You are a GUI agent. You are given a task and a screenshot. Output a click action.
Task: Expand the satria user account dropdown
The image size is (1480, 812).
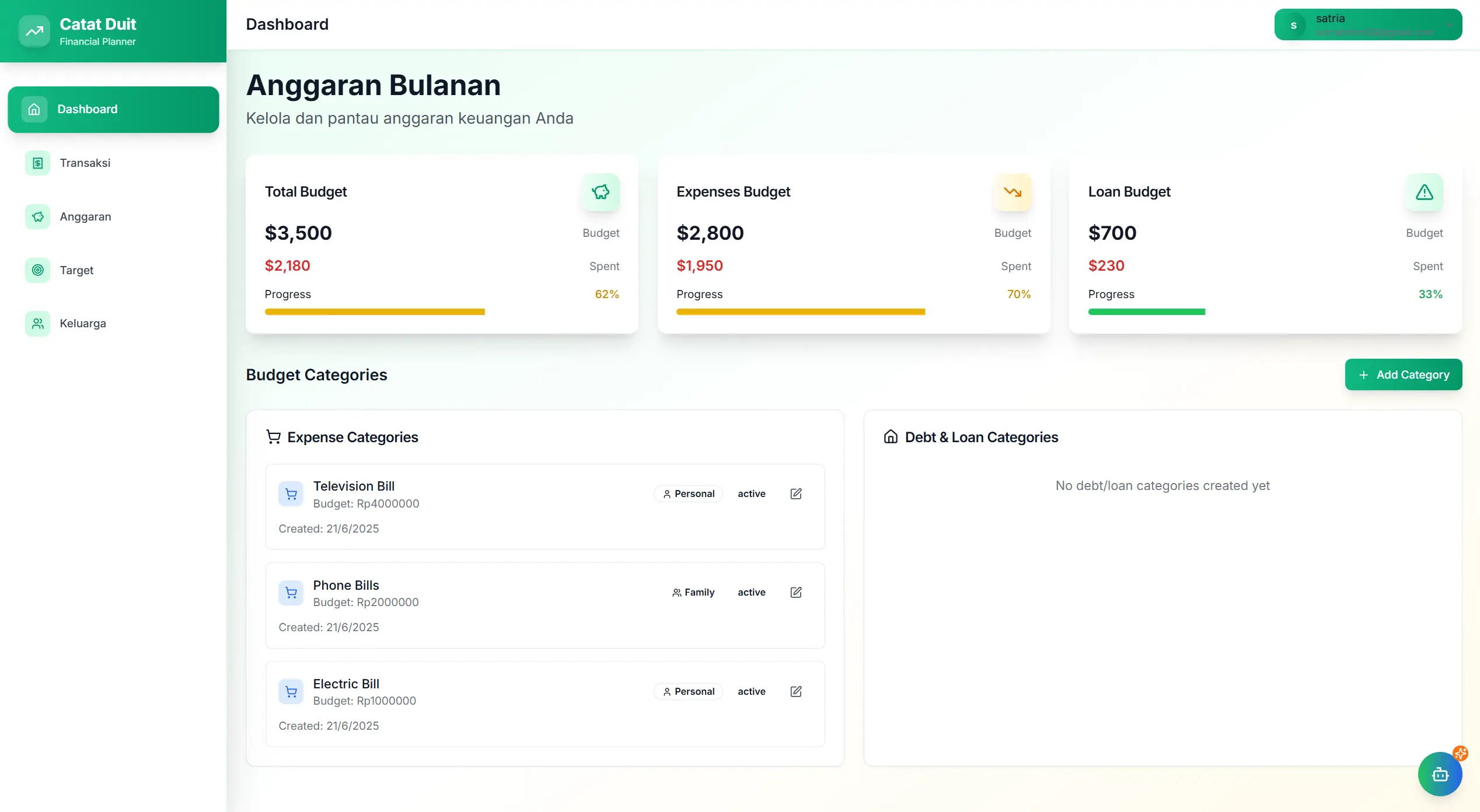(1368, 24)
